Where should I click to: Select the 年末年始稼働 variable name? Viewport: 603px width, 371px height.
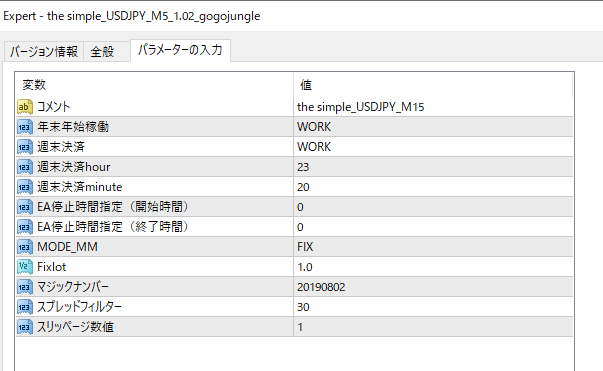tap(73, 127)
